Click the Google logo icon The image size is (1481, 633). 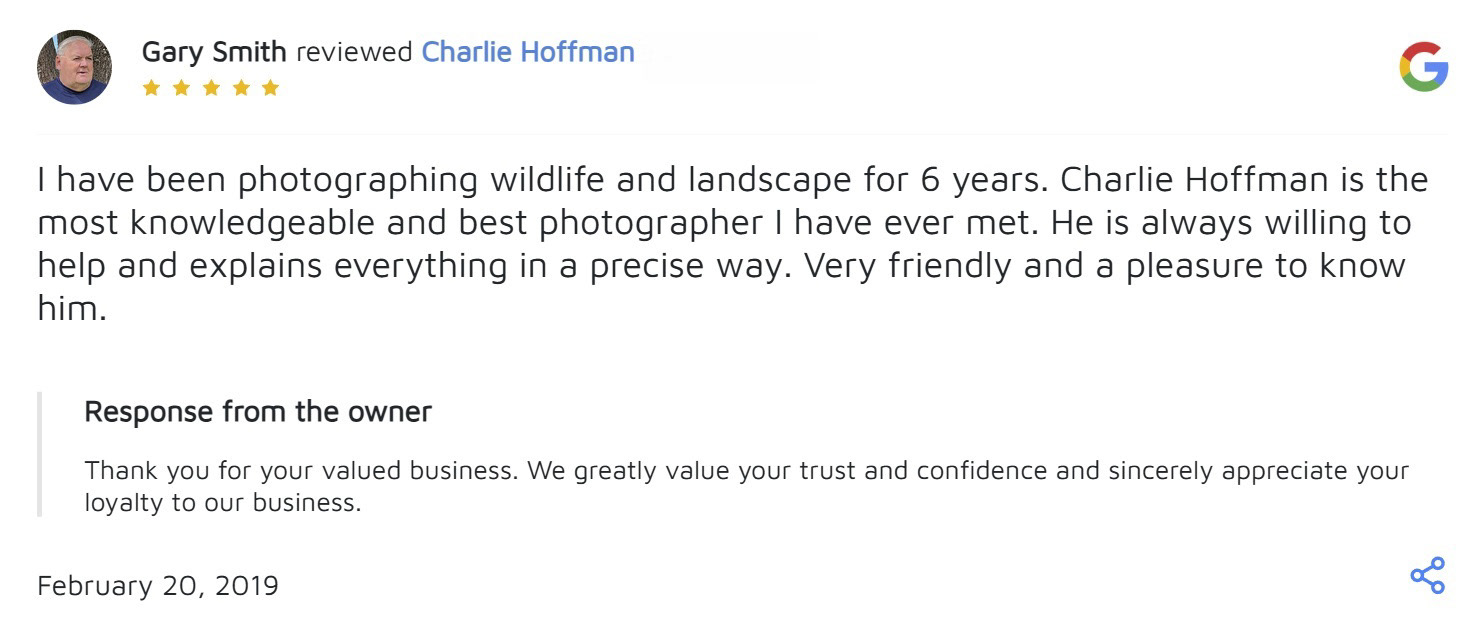(1423, 67)
